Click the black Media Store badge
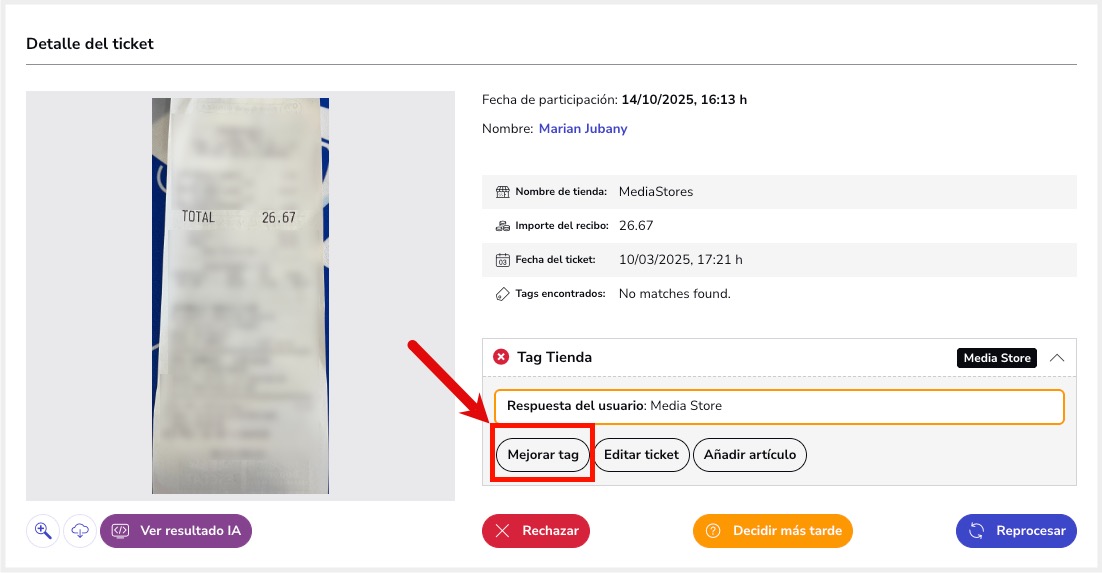Screen dimensions: 1102x573 996,358
